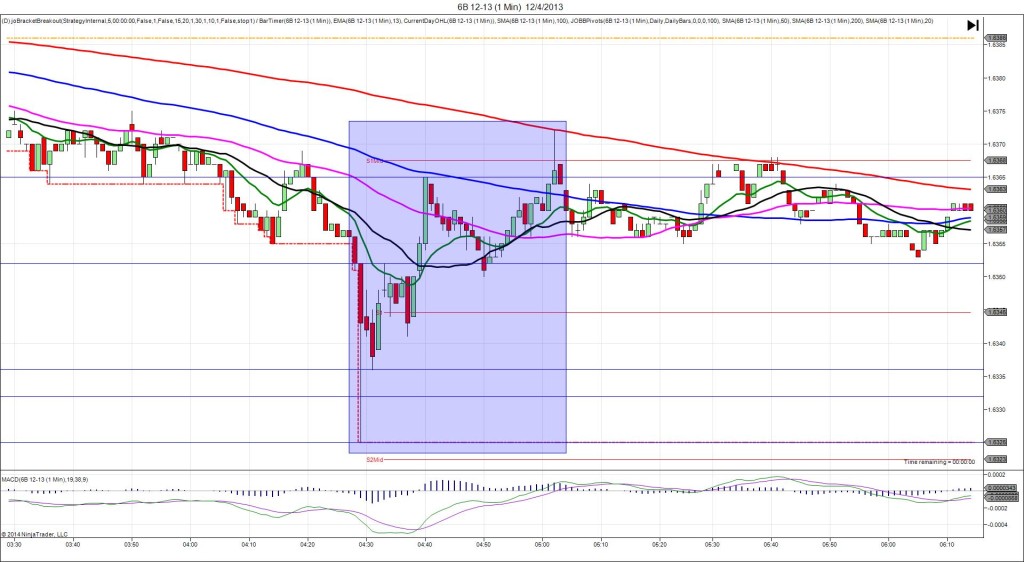Viewport: 1024px width, 562px height.
Task: Click the 0.0000343 MACD value marker
Action: [999, 488]
